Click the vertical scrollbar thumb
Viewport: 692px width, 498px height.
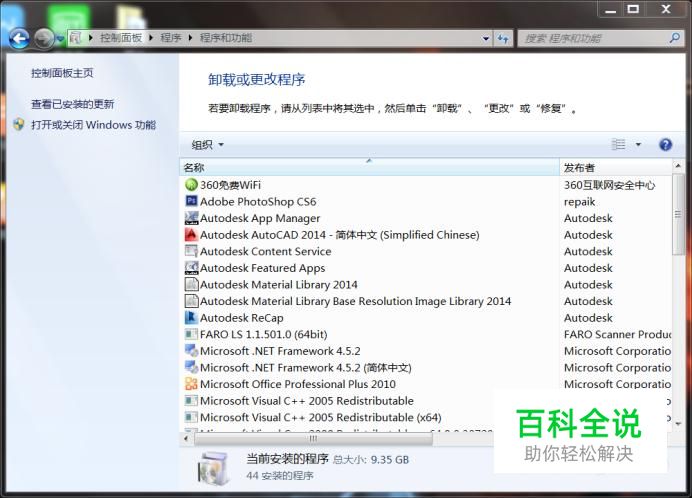pos(678,215)
